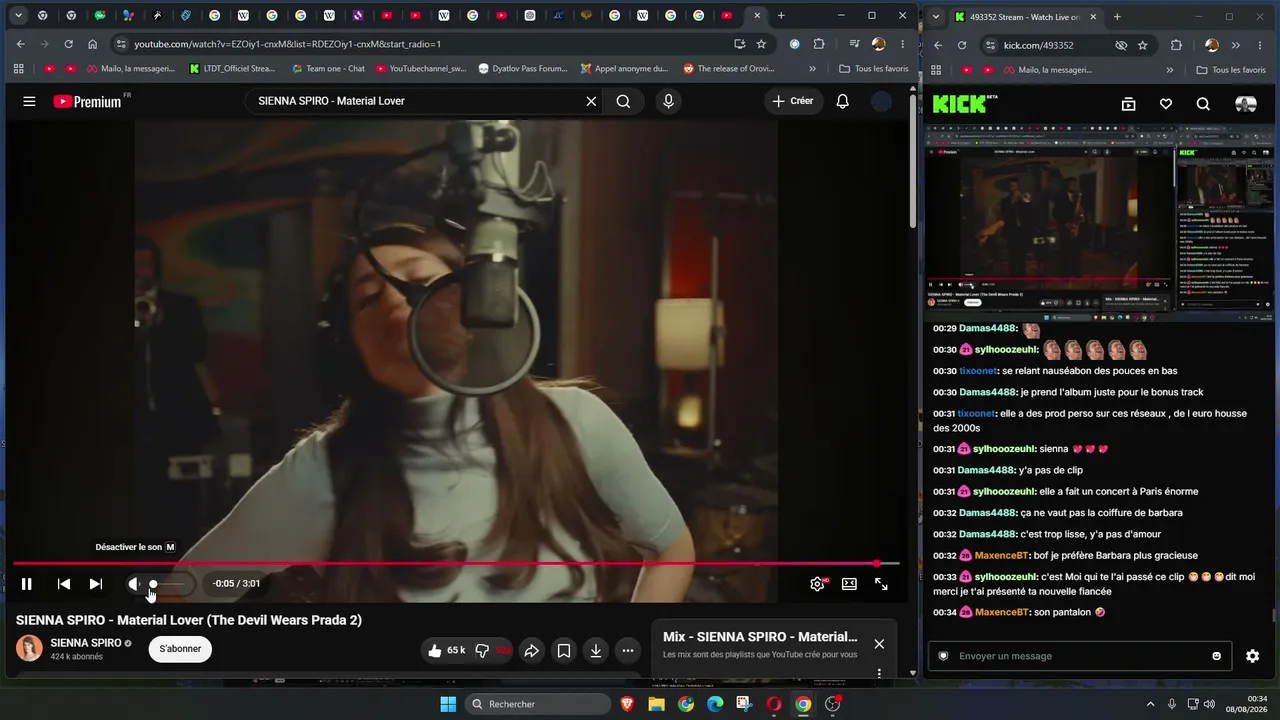Open the Windows Start menu
Image resolution: width=1280 pixels, height=720 pixels.
click(447, 704)
